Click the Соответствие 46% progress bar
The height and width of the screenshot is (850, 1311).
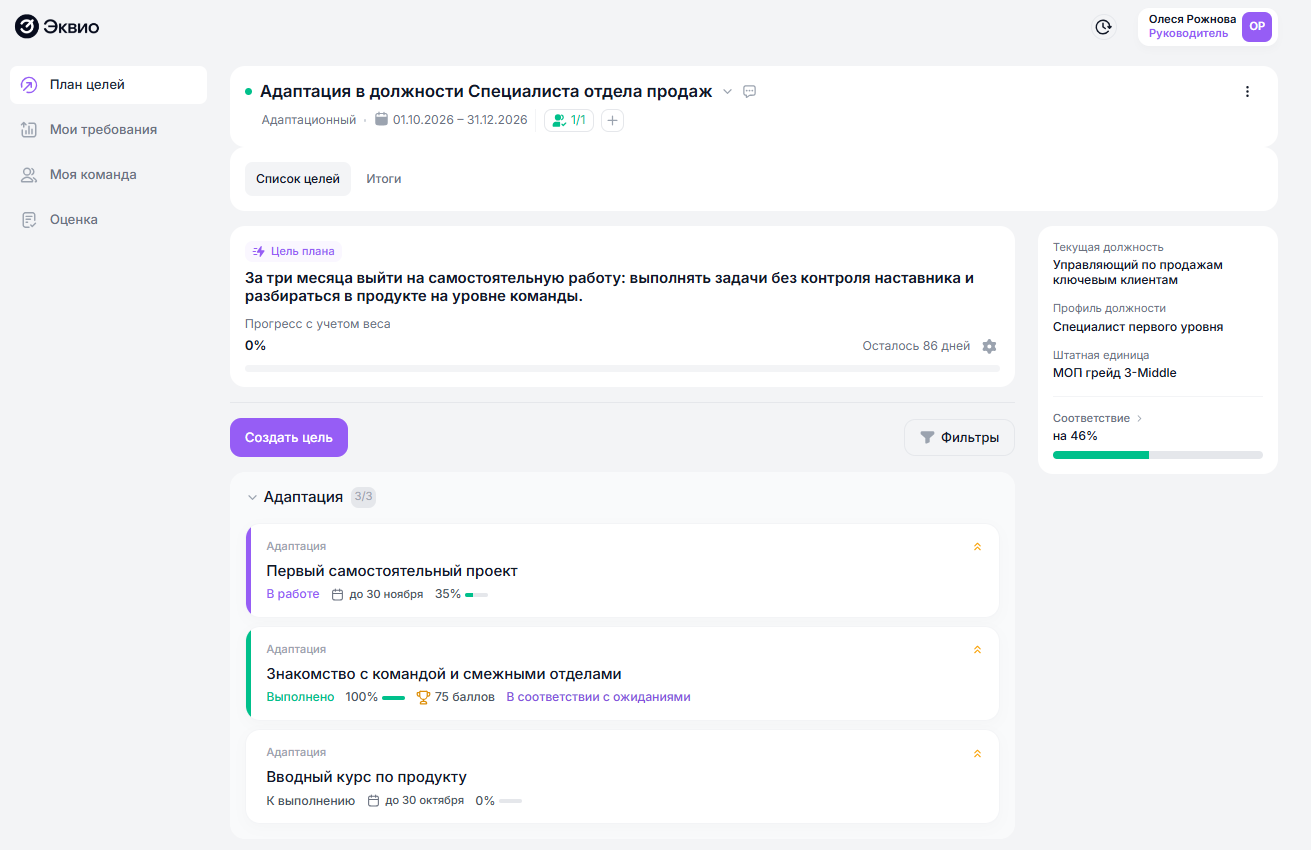1158,455
